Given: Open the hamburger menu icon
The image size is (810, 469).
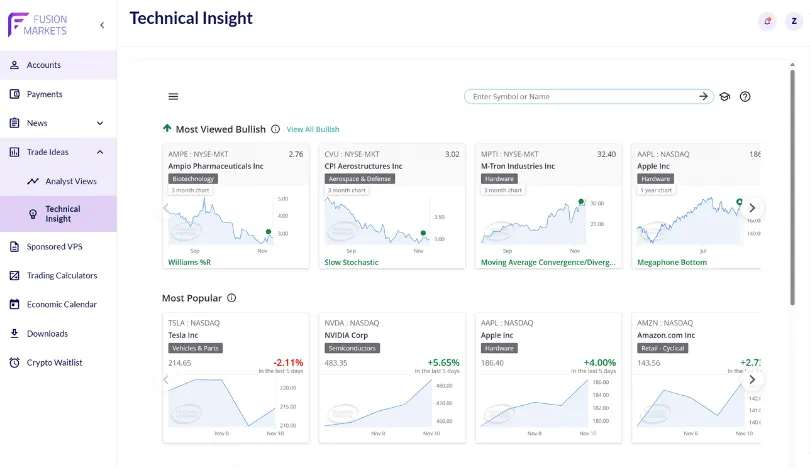Looking at the screenshot, I should 173,97.
